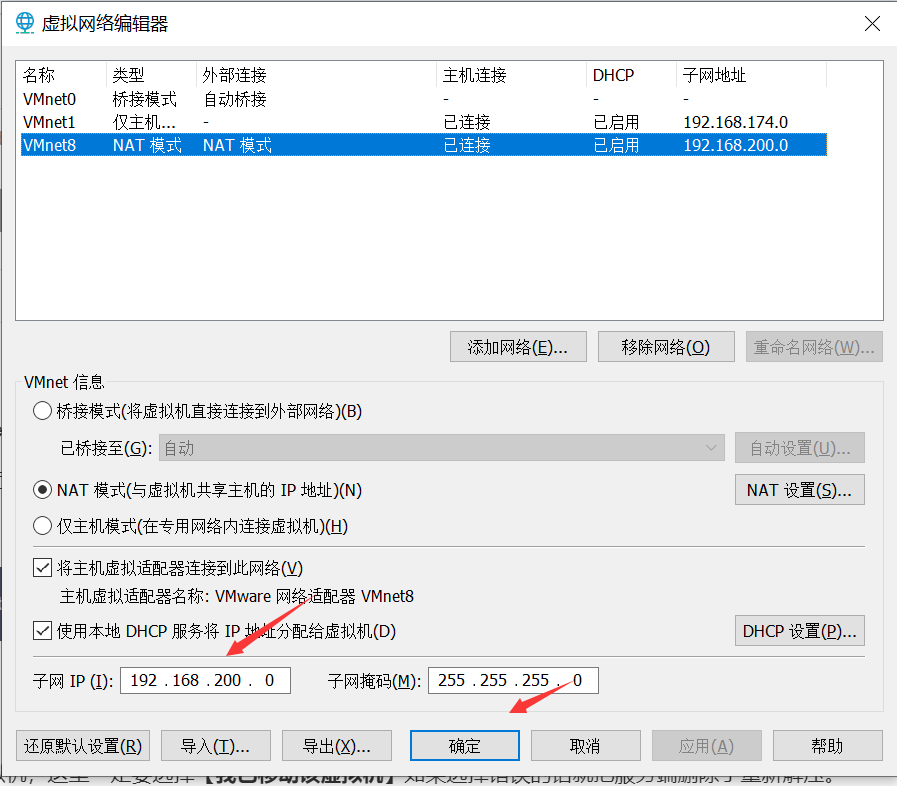Click the 移除网络(O) button
The width and height of the screenshot is (897, 786).
tap(666, 347)
